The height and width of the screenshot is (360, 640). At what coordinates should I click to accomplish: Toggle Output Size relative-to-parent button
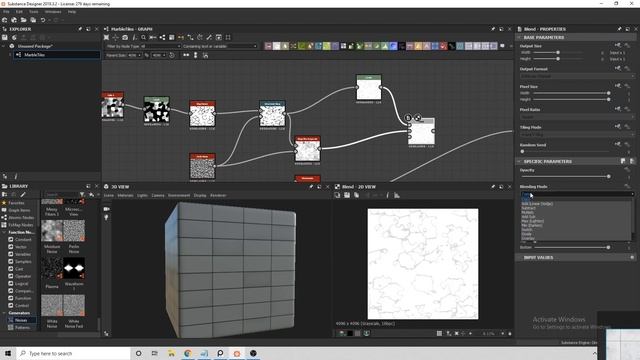[x=618, y=46]
